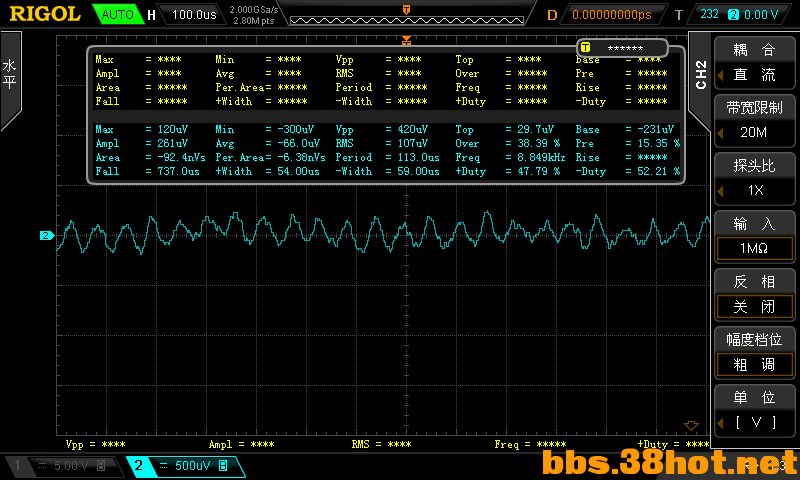
Task: Click the bottom bar RMS = **** readout
Action: point(381,444)
